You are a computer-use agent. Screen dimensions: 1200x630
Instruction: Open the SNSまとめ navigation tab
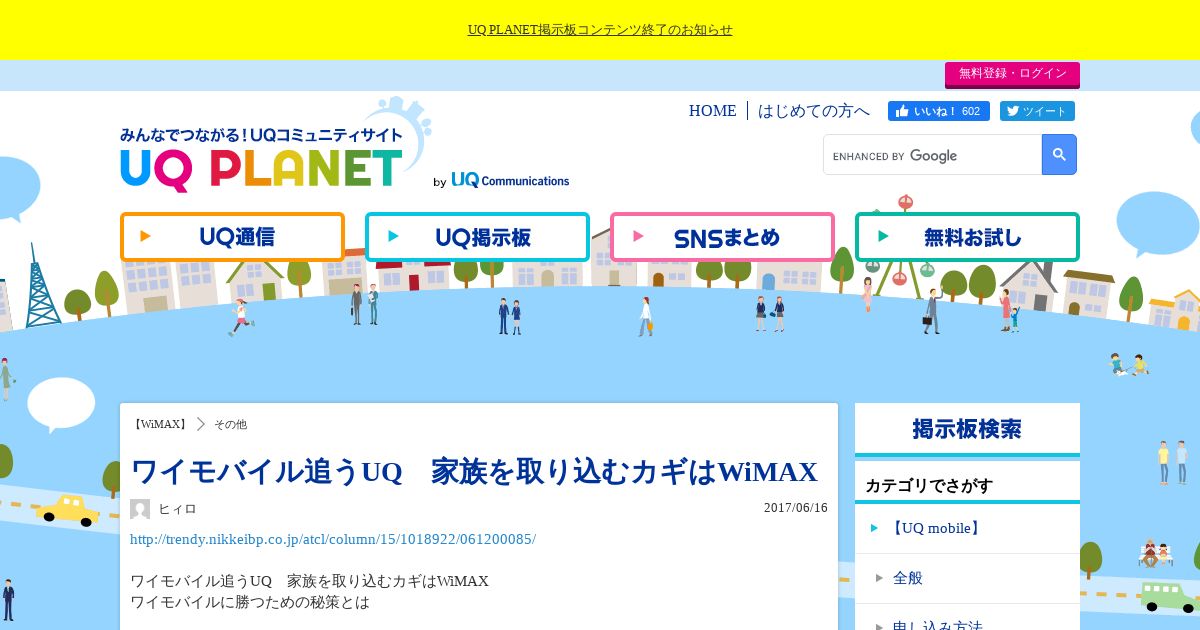[x=722, y=237]
